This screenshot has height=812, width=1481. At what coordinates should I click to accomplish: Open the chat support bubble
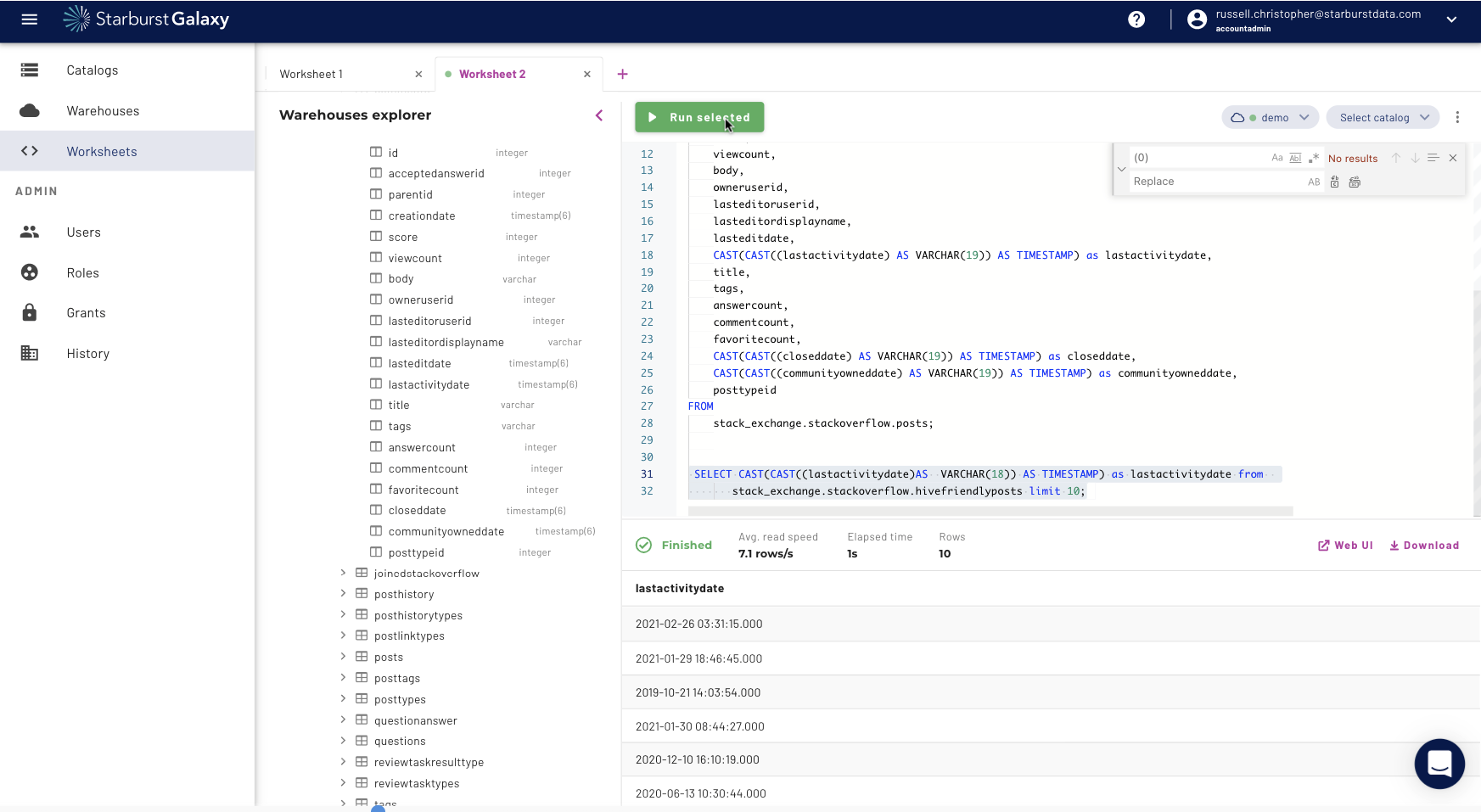(1439, 764)
